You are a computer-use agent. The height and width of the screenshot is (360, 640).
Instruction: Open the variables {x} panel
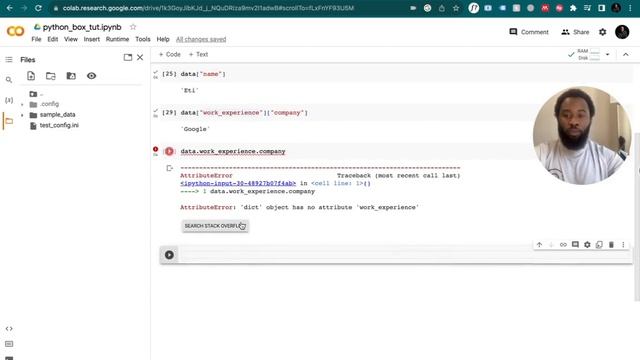pos(9,100)
